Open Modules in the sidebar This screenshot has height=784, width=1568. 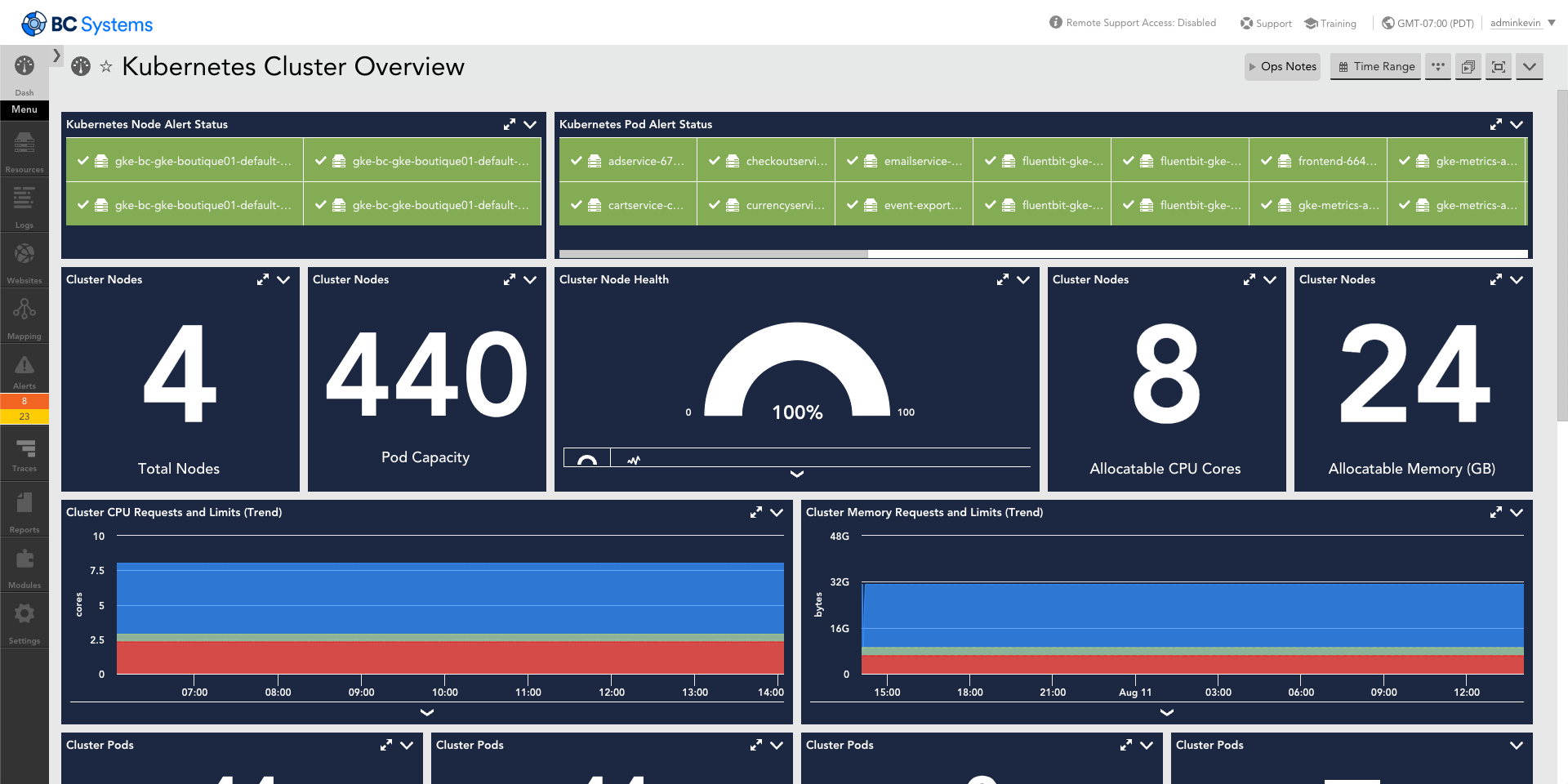point(24,565)
